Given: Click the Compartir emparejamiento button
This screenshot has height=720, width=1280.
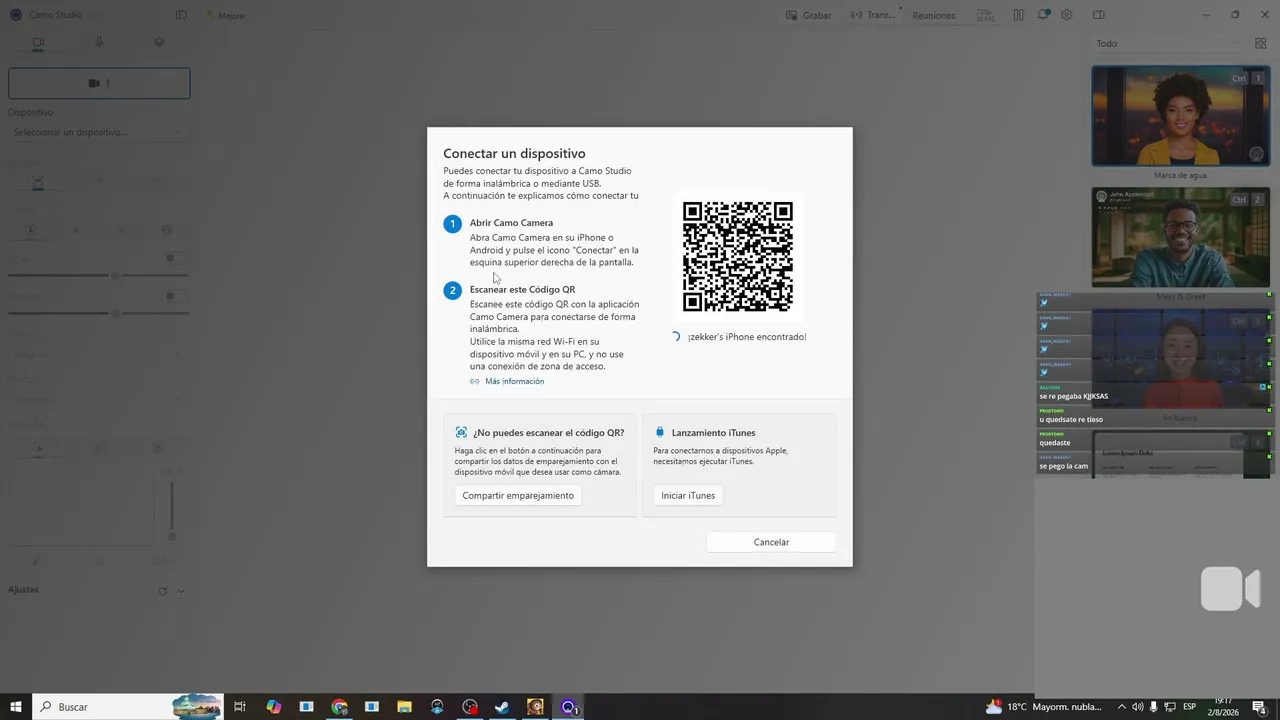Looking at the screenshot, I should click(518, 495).
